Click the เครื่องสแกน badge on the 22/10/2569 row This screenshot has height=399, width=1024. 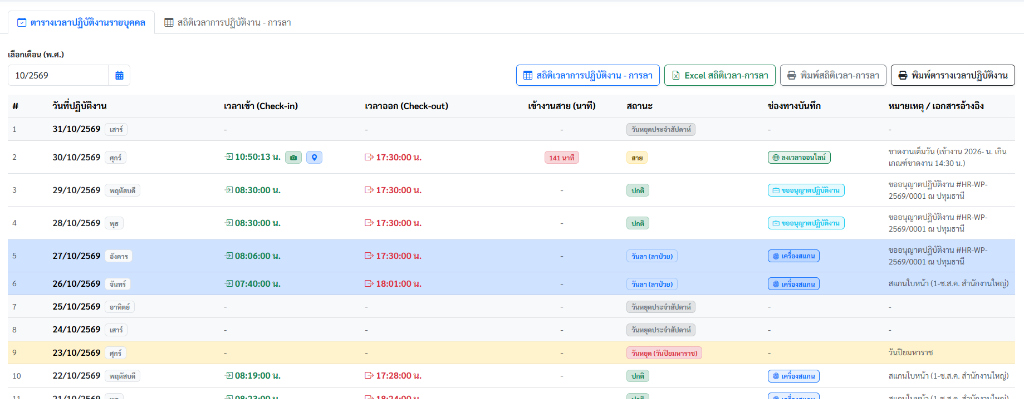tap(793, 376)
